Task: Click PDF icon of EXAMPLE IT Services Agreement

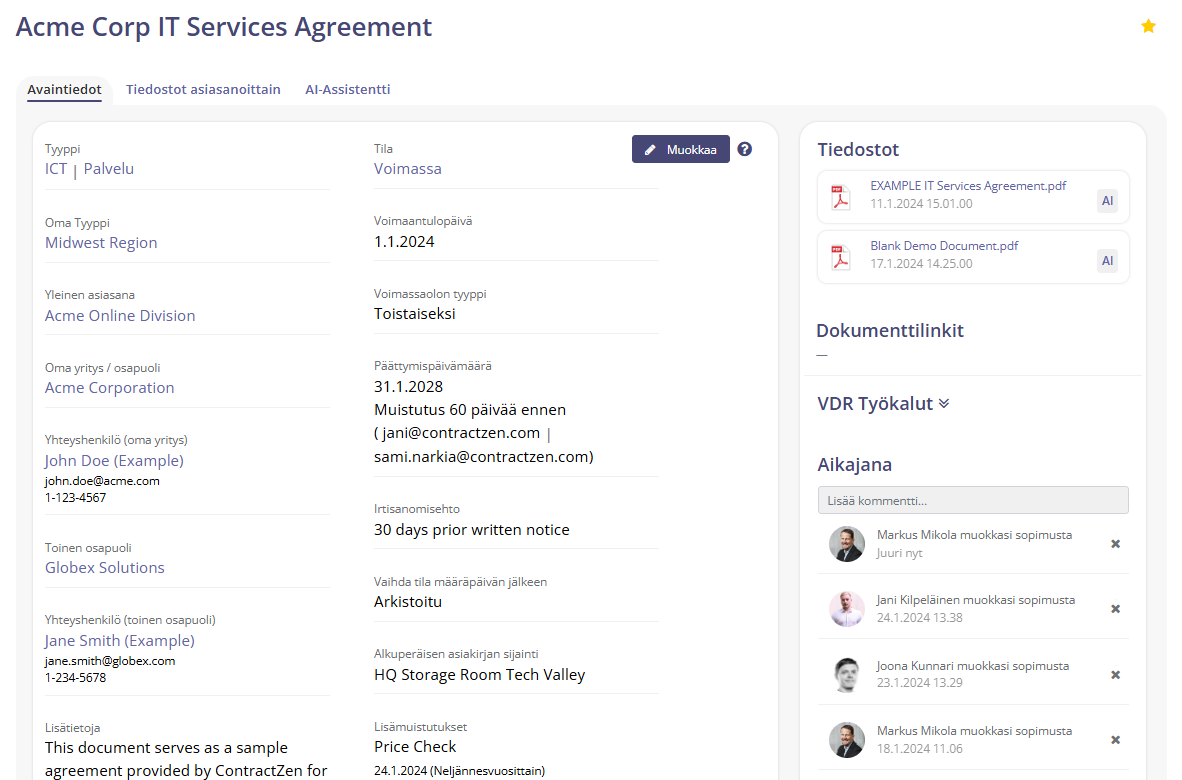Action: tap(841, 197)
